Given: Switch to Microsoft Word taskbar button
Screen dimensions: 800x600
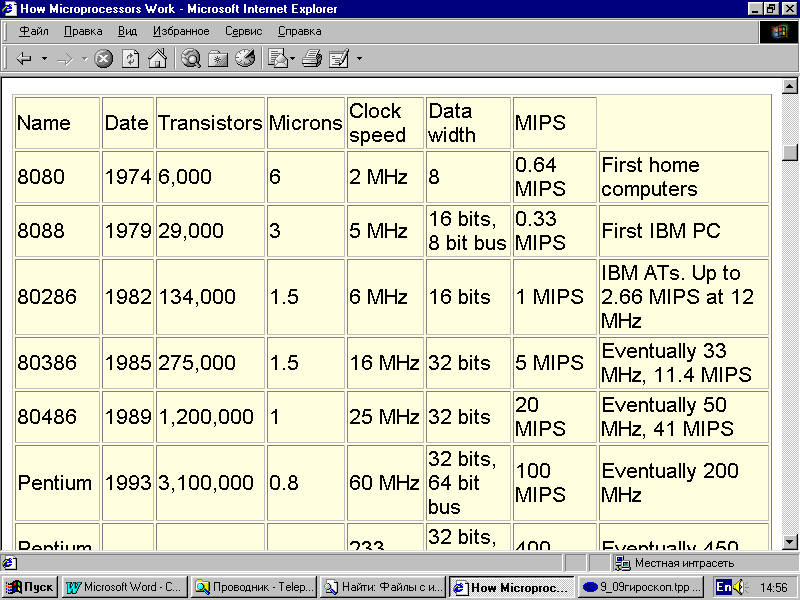Looking at the screenshot, I should pyautogui.click(x=125, y=587).
